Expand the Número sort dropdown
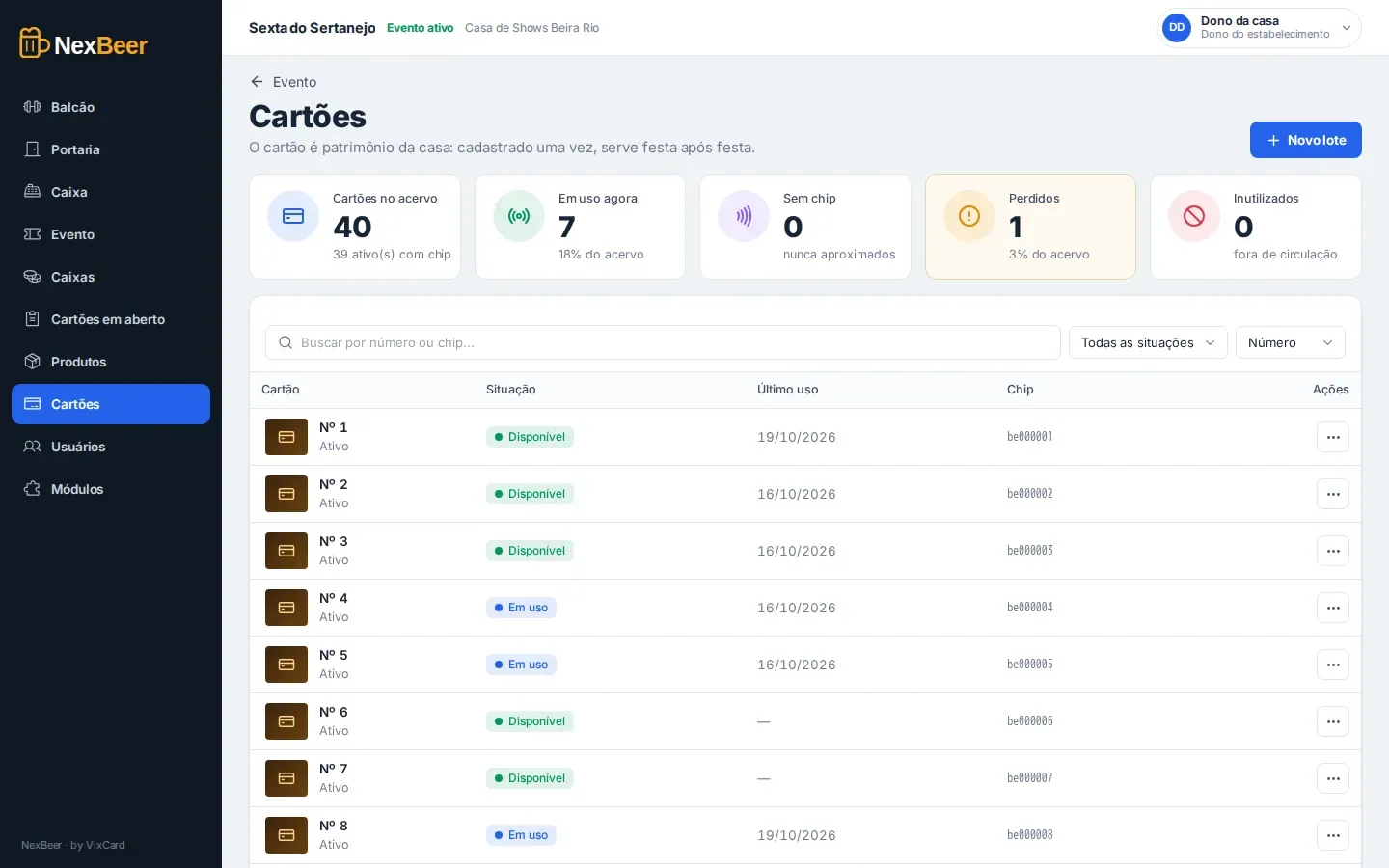This screenshot has width=1389, height=868. [1291, 342]
